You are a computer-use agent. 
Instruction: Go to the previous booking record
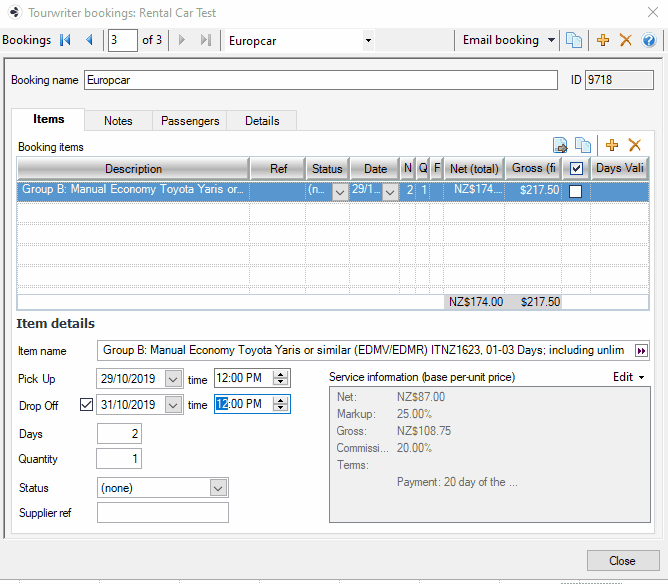[x=89, y=40]
